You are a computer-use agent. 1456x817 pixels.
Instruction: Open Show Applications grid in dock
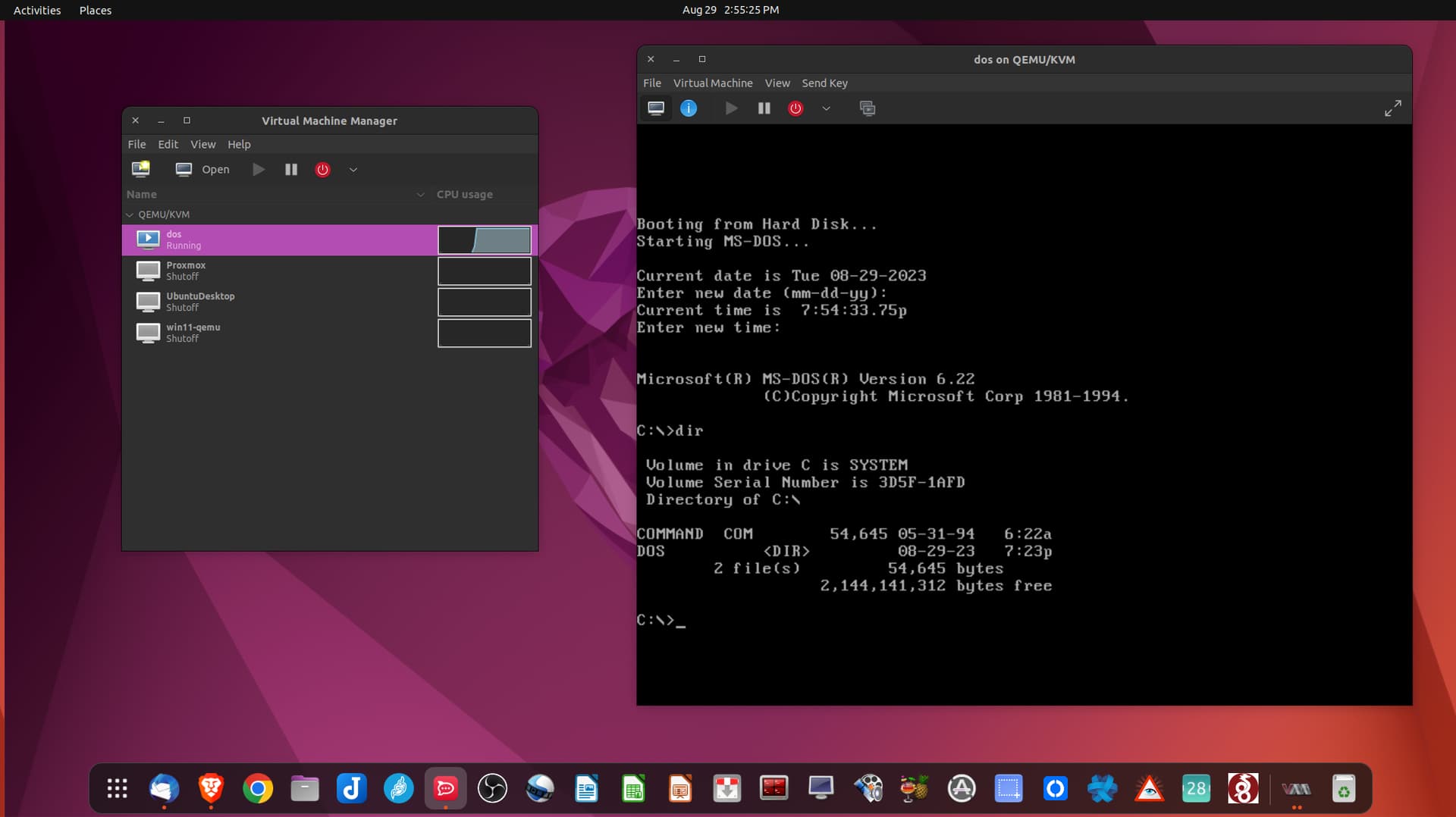click(x=117, y=789)
